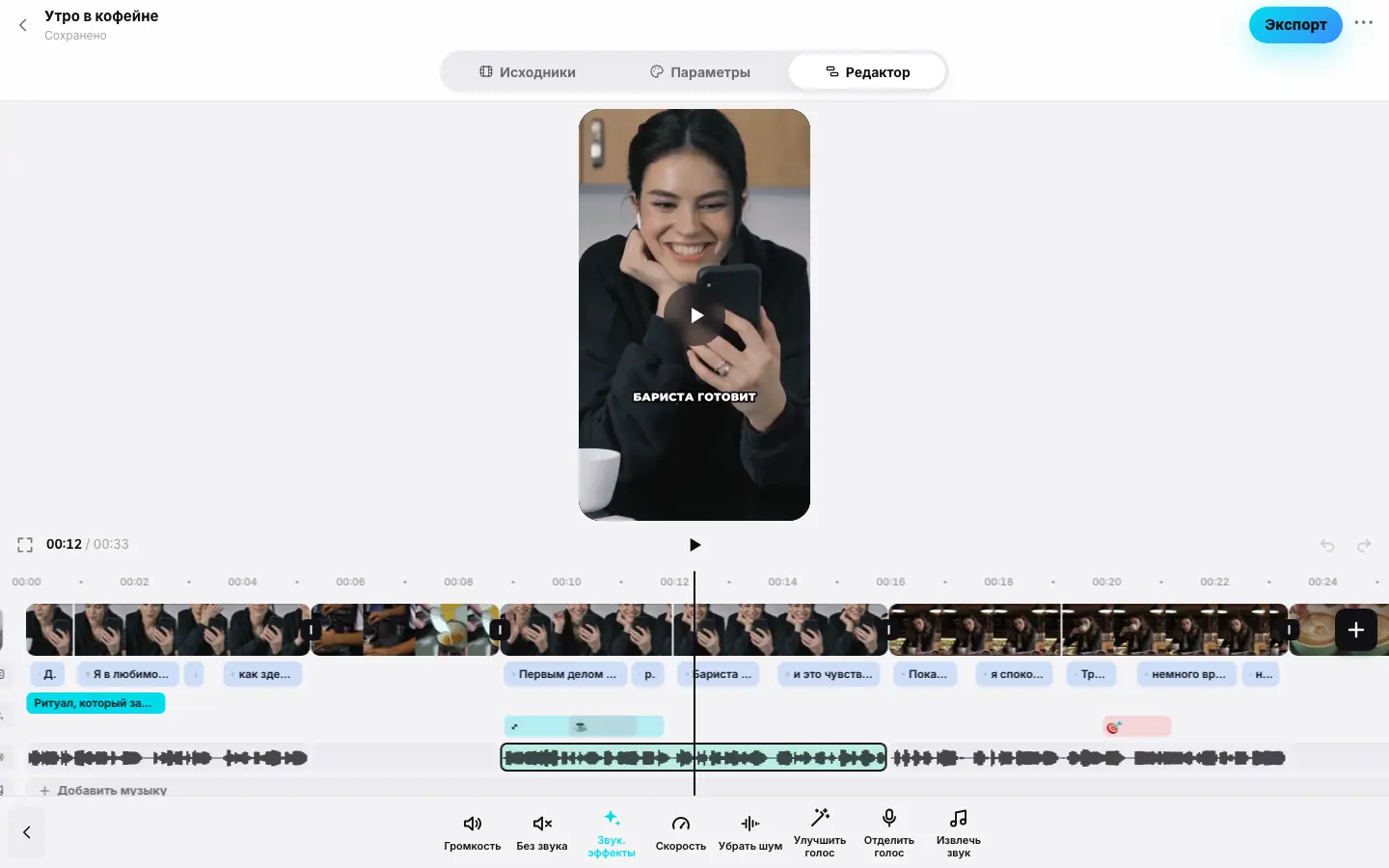This screenshot has width=1389, height=868.
Task: Apply Убрать шум noise removal
Action: (x=750, y=833)
